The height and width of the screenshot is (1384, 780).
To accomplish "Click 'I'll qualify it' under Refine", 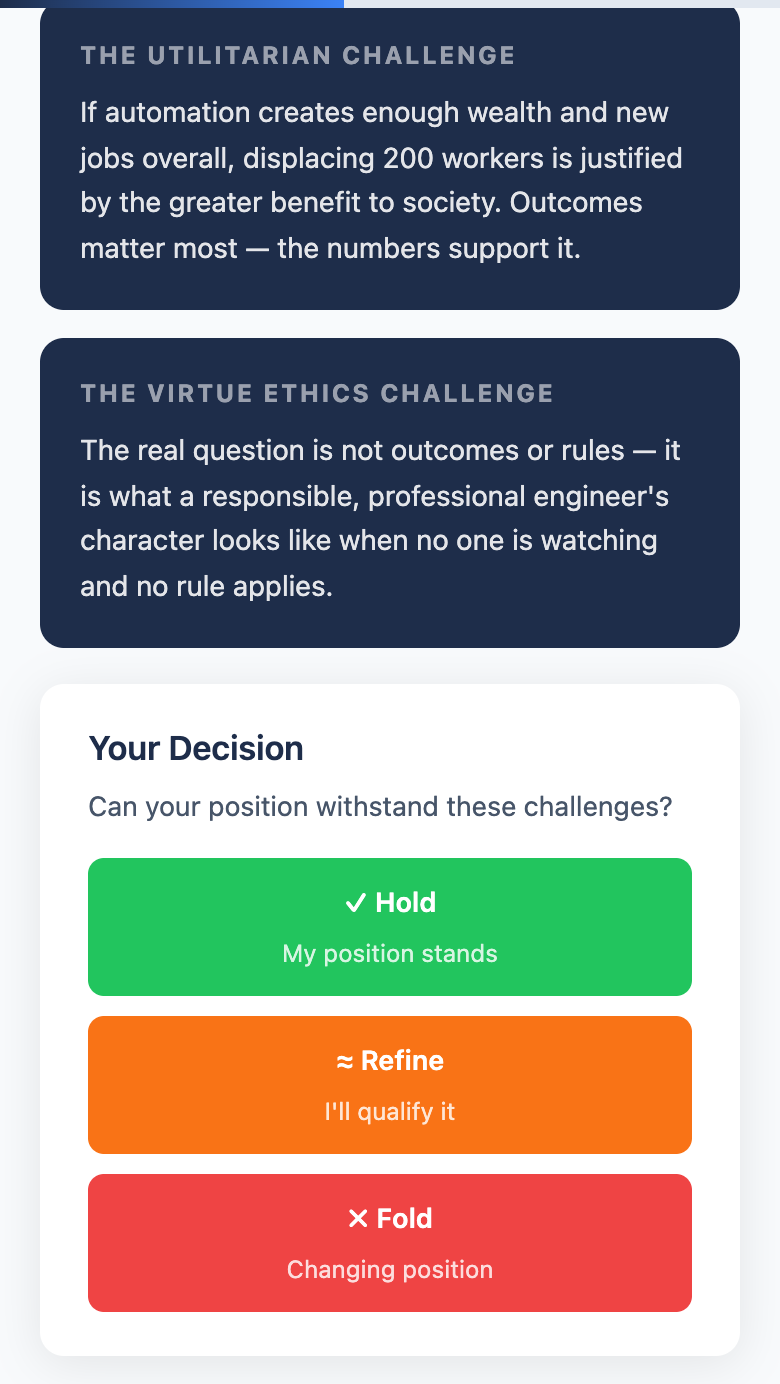I will pyautogui.click(x=389, y=1111).
